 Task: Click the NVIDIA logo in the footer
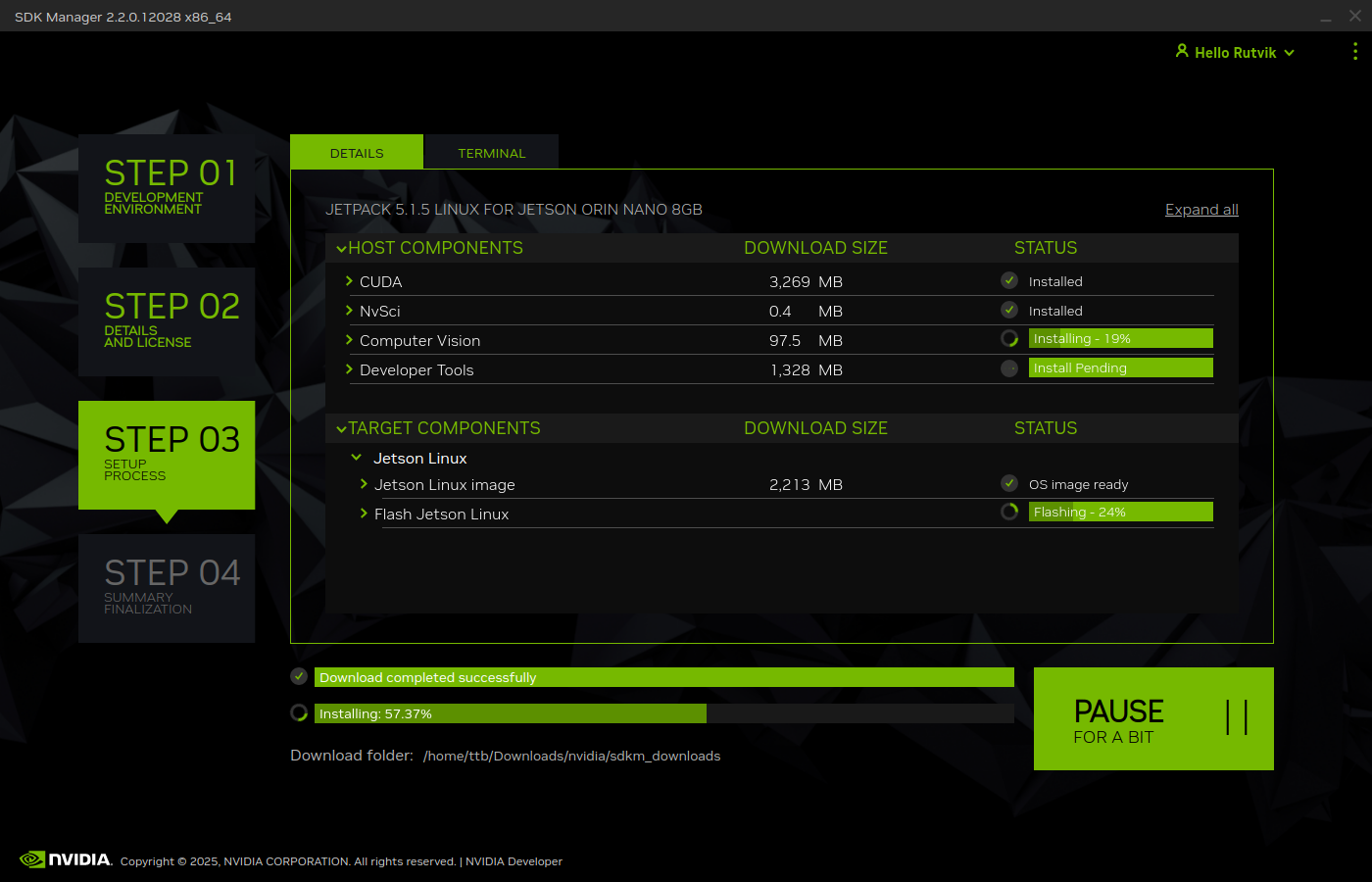66,859
